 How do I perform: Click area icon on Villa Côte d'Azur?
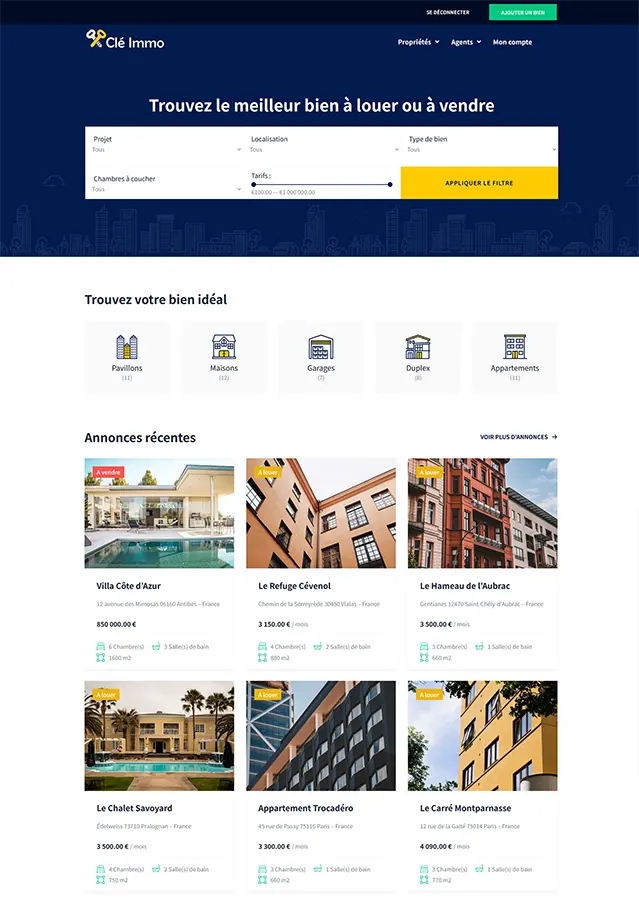point(101,657)
